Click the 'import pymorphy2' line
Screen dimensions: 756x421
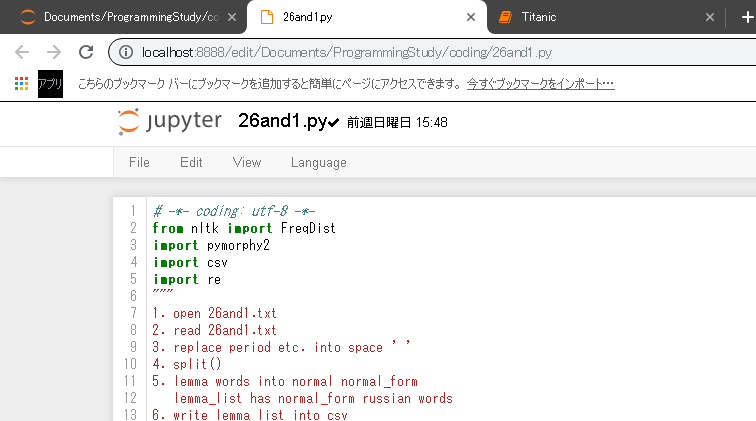[x=211, y=245]
